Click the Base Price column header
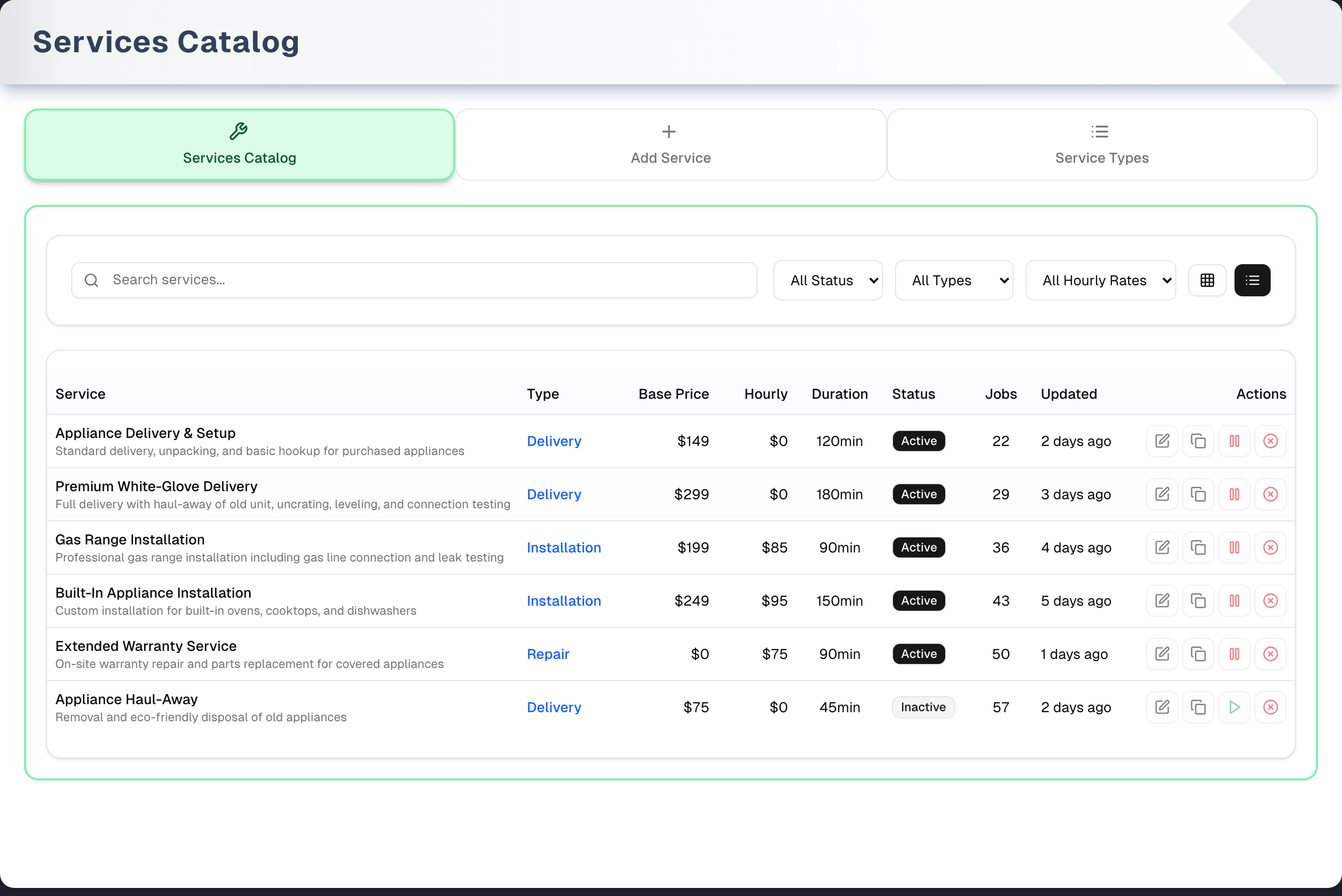 674,394
